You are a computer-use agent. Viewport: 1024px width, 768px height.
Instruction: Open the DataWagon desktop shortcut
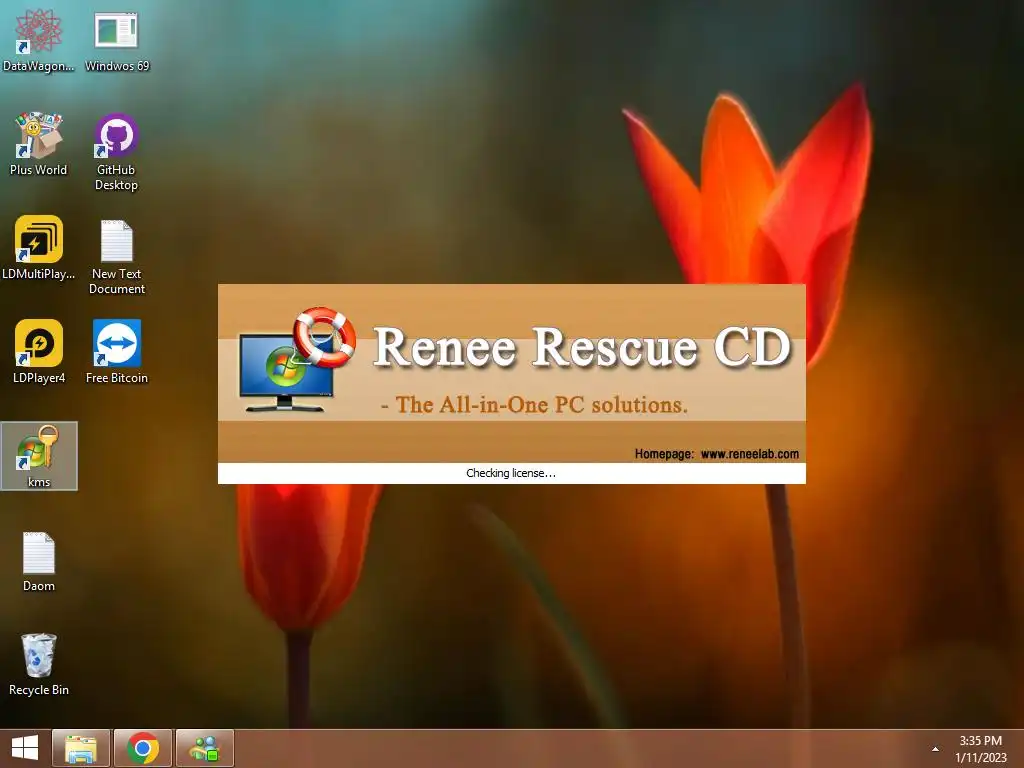[x=39, y=40]
